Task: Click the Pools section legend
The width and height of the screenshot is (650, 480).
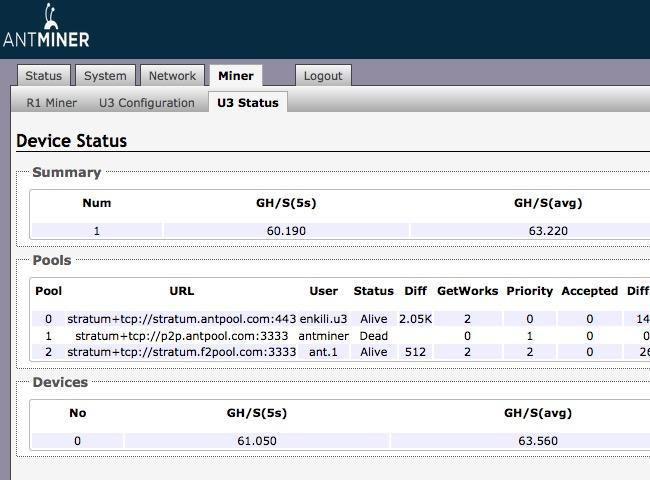Action: (52, 260)
